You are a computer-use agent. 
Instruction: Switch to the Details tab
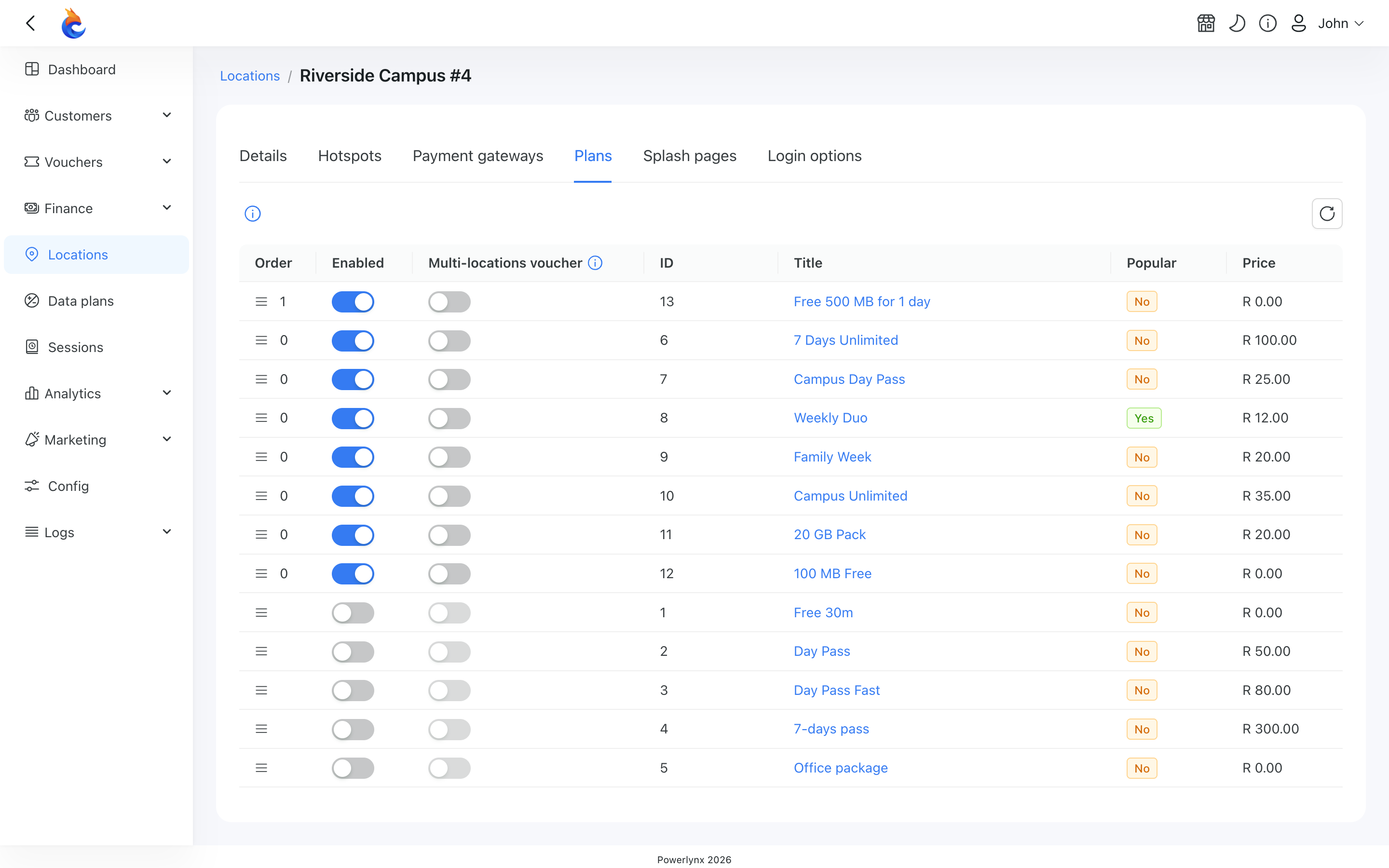point(263,156)
